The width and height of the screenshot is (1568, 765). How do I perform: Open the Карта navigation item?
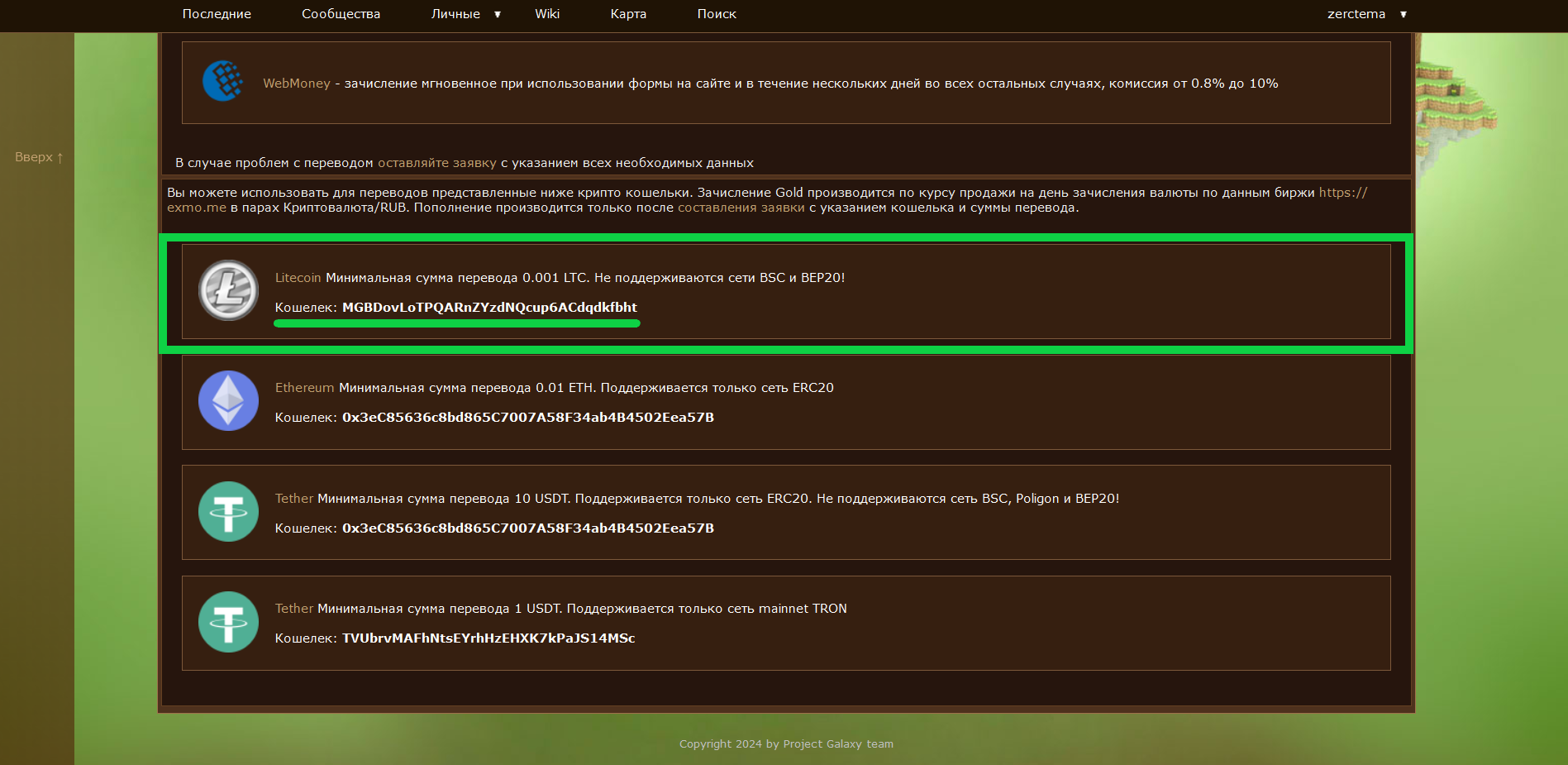(628, 14)
